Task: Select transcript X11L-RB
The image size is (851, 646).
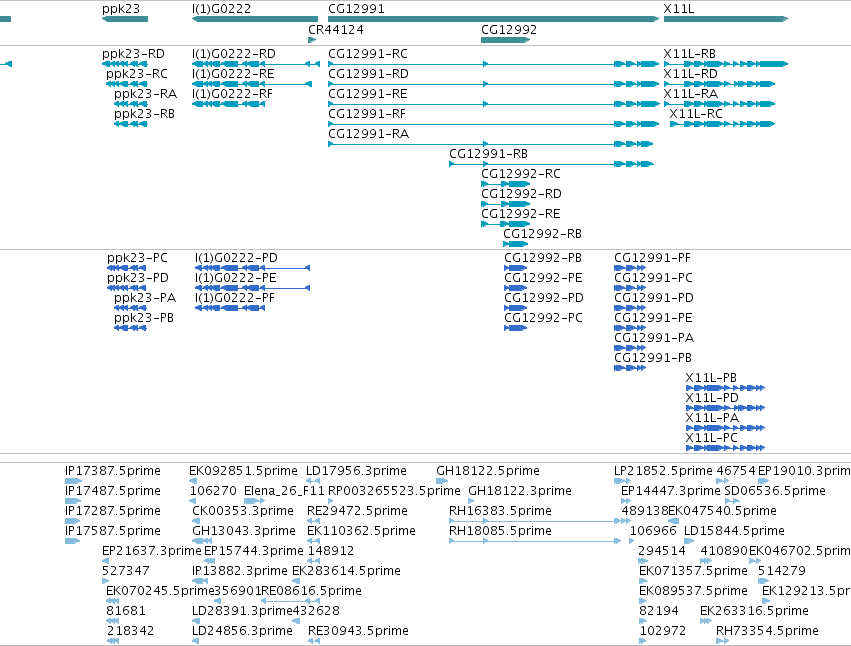Action: 726,64
